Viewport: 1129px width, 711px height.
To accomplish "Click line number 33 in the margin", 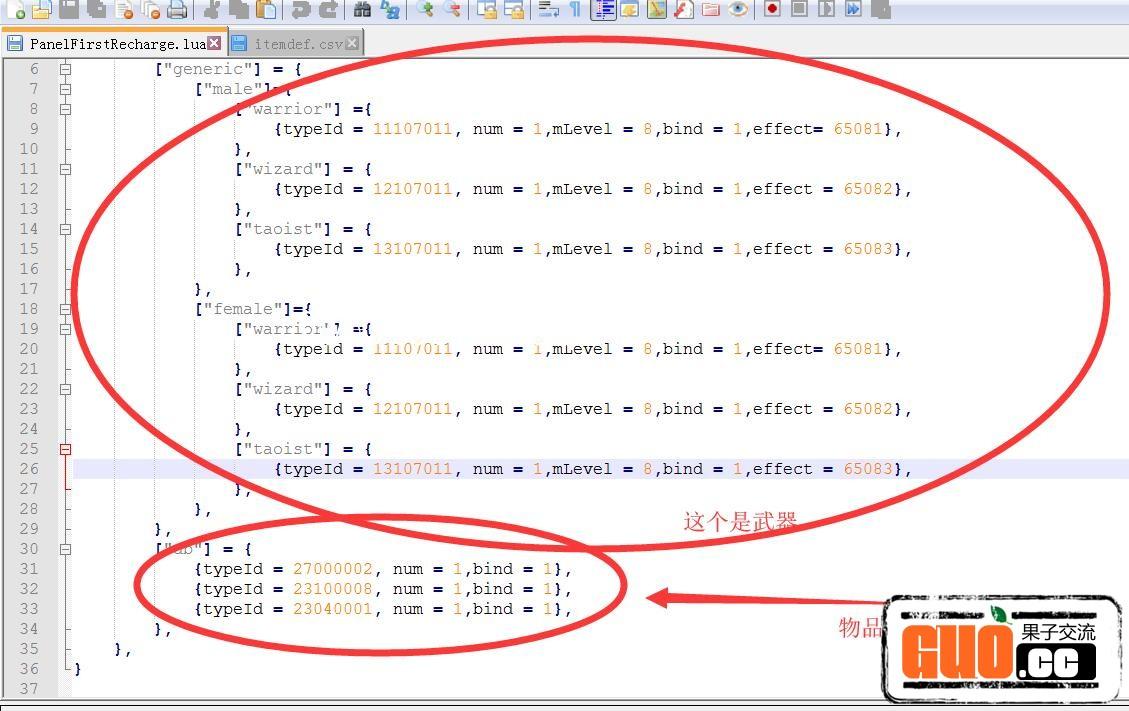I will [x=30, y=609].
